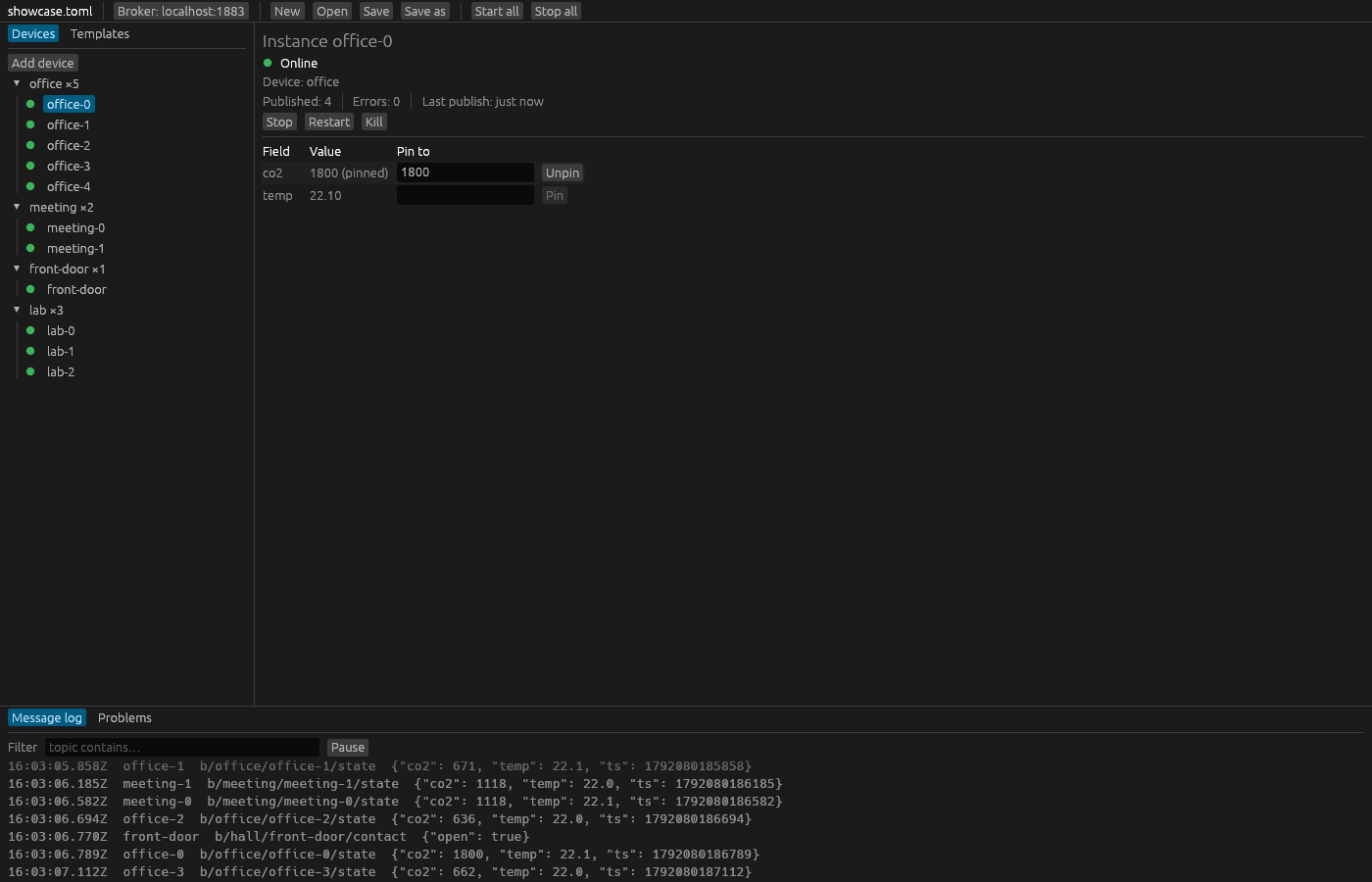
Task: Focus the temp pin-to input
Action: (x=465, y=195)
